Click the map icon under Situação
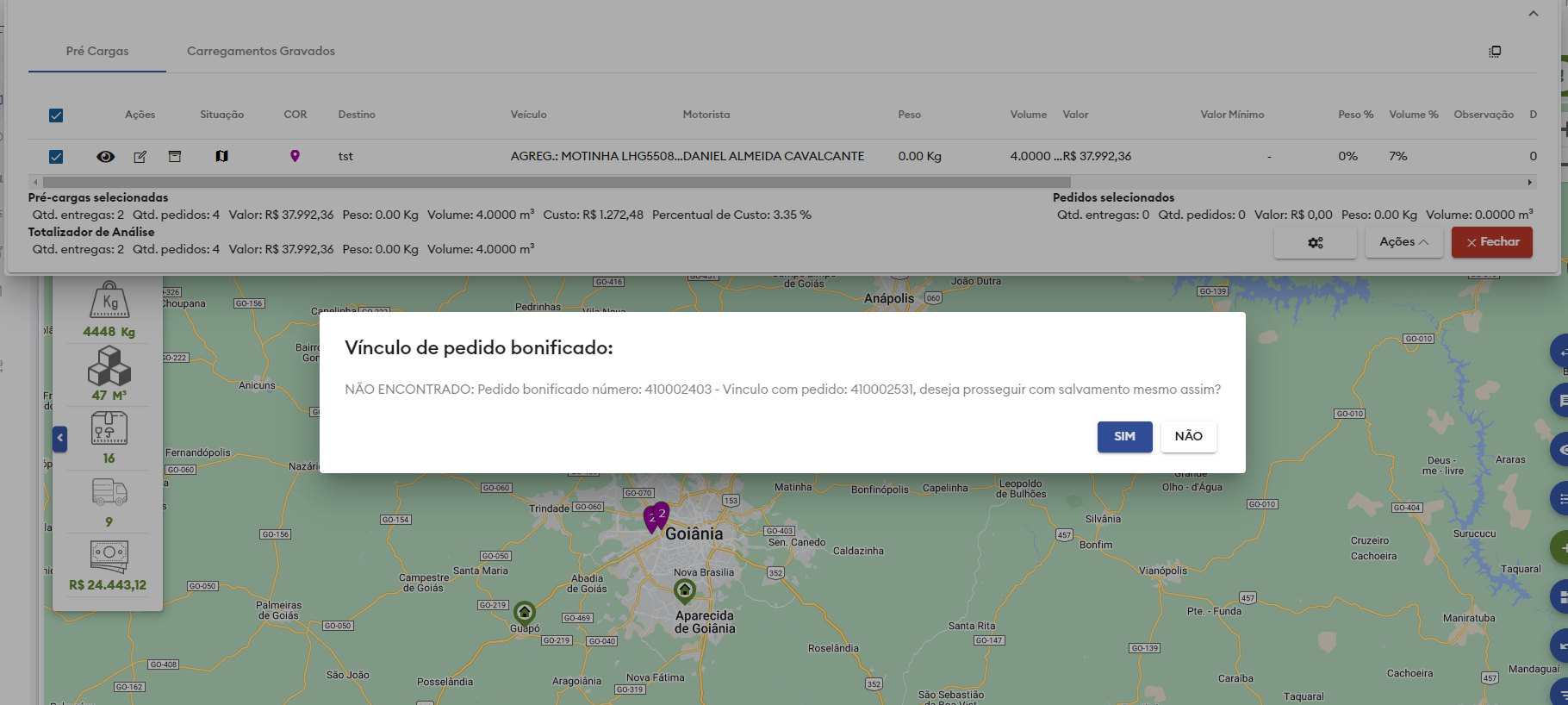This screenshot has height=705, width=1568. tap(221, 157)
